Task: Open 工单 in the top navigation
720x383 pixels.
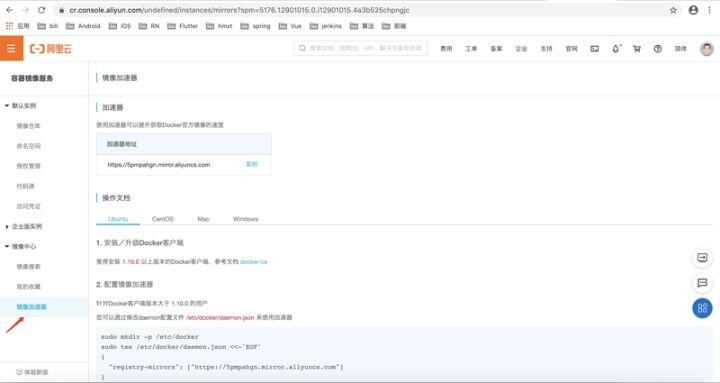Action: [471, 49]
